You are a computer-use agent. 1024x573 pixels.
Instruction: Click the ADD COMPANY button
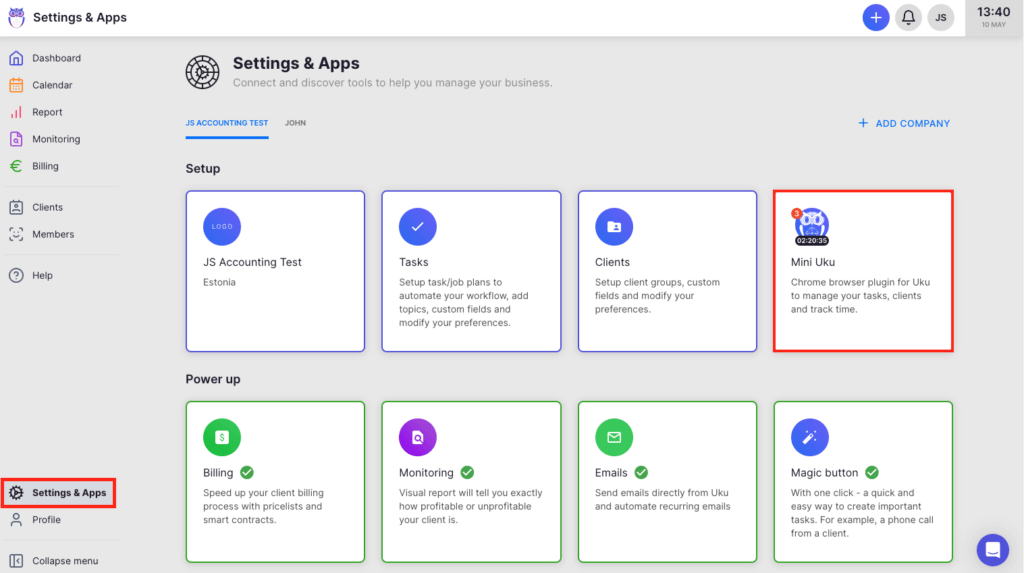pyautogui.click(x=904, y=123)
